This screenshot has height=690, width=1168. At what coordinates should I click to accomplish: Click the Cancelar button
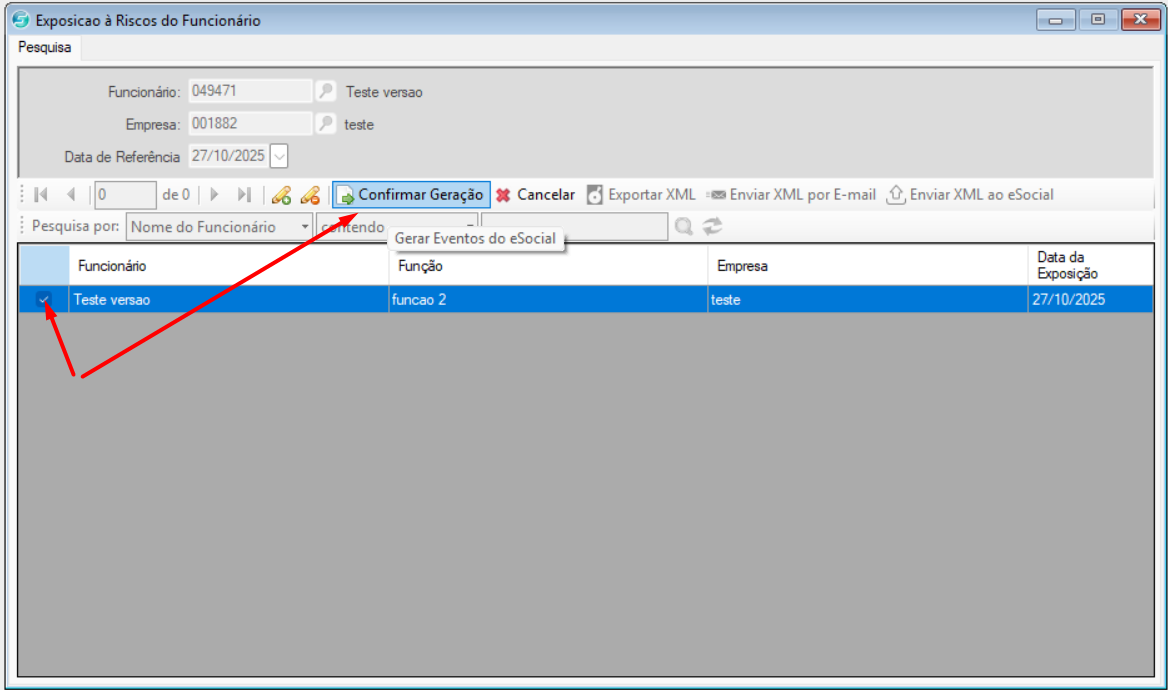(536, 195)
